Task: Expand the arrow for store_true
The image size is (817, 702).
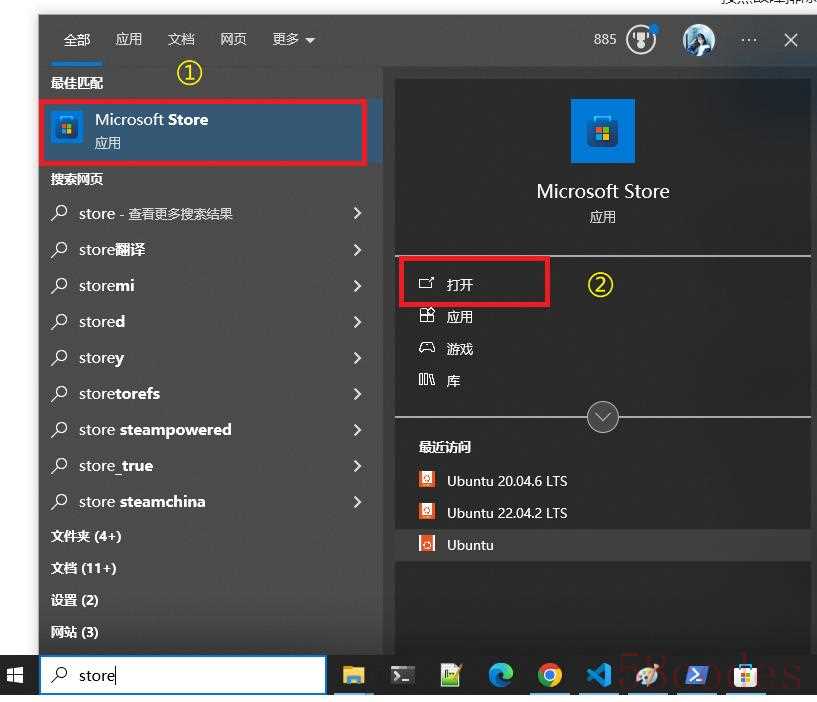Action: coord(357,465)
